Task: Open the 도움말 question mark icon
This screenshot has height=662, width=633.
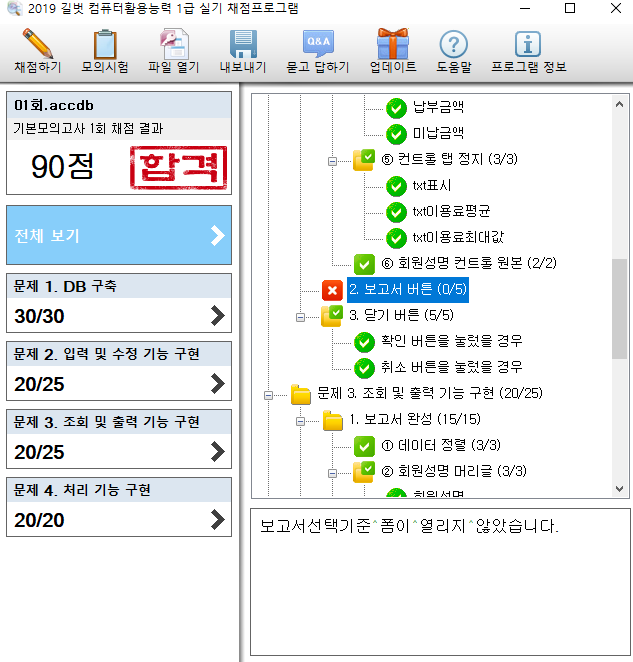Action: pos(454,44)
